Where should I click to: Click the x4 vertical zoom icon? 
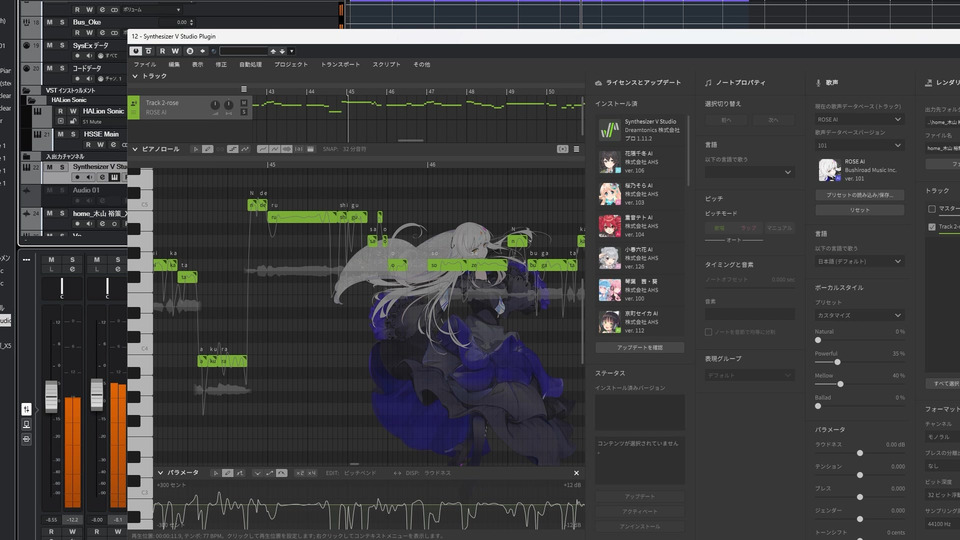pyautogui.click(x=312, y=473)
